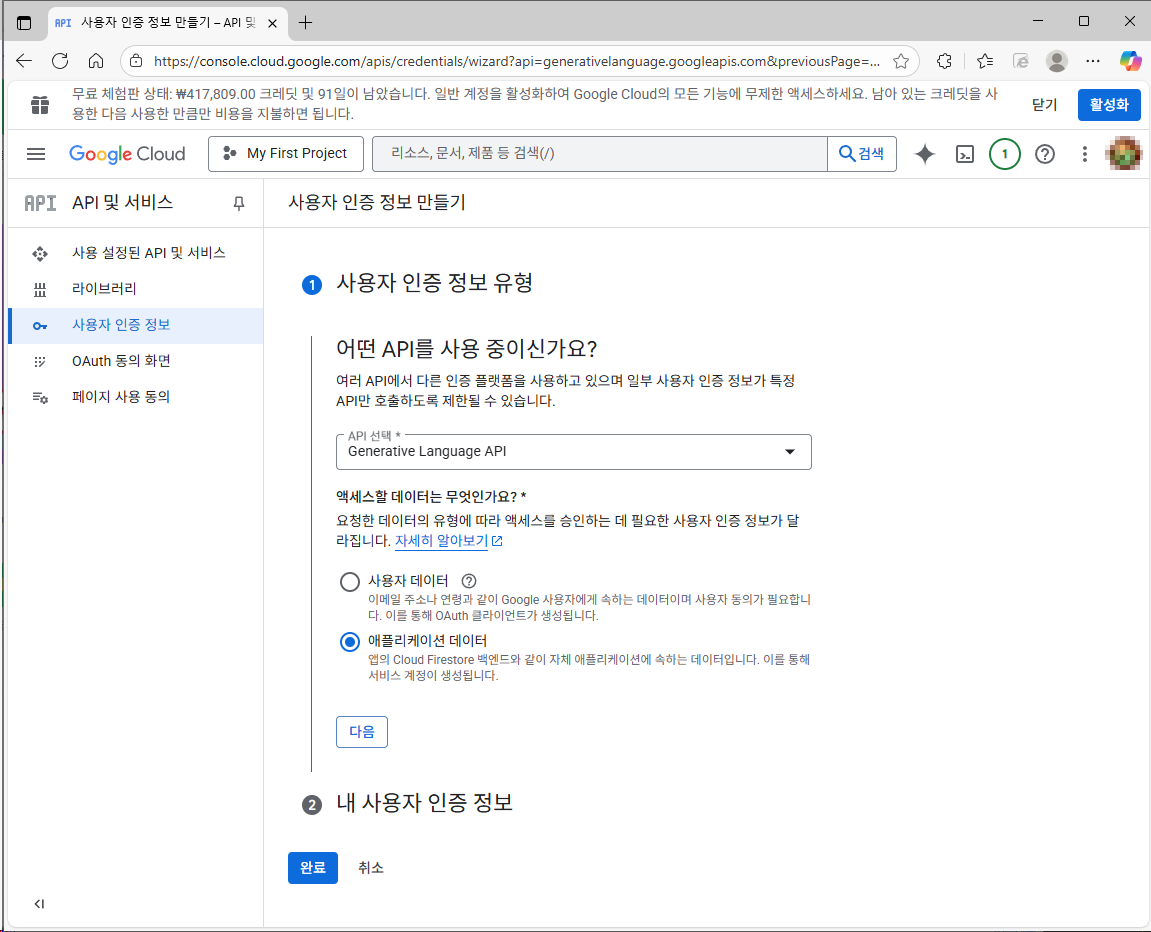Viewport: 1151px width, 932px height.
Task: Open Internet Explorer mode icon in toolbar
Action: [x=1020, y=61]
